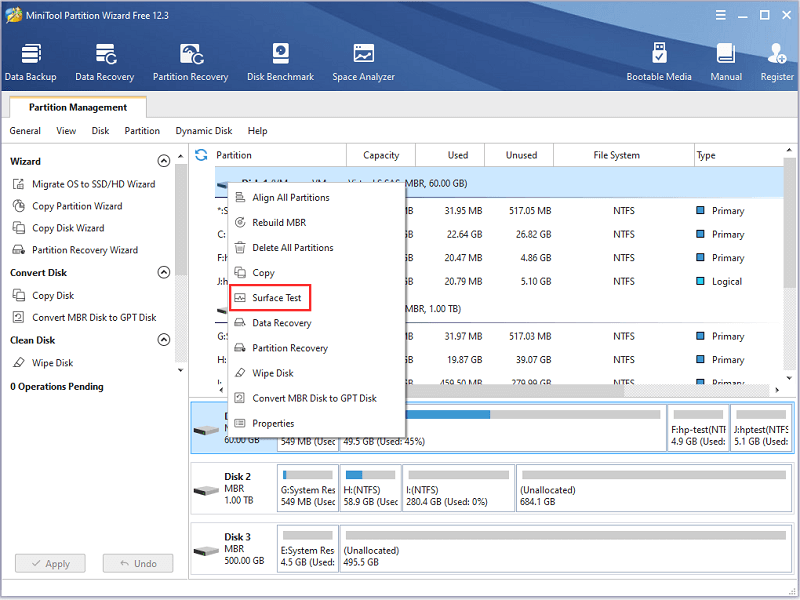Open the Data Backup tool
This screenshot has width=800, height=600.
(x=31, y=62)
